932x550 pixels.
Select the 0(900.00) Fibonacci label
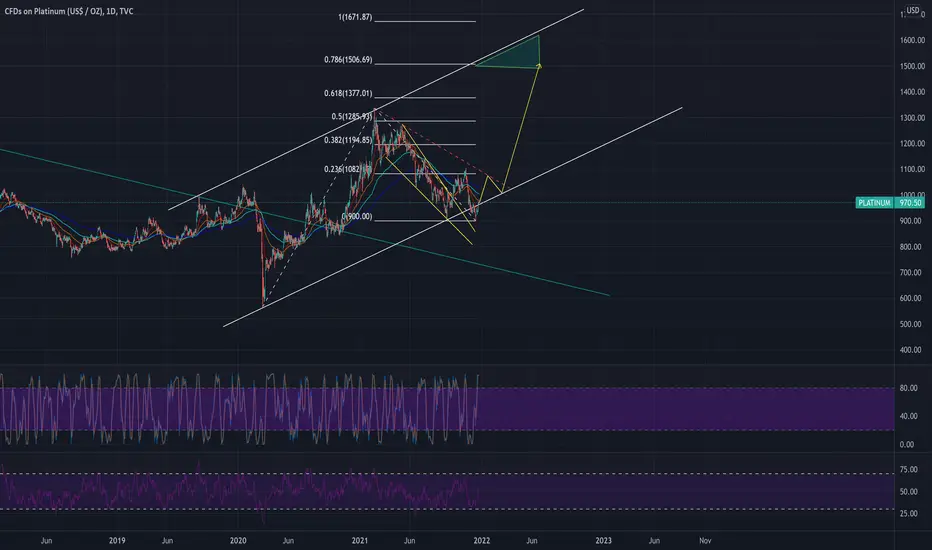click(357, 216)
